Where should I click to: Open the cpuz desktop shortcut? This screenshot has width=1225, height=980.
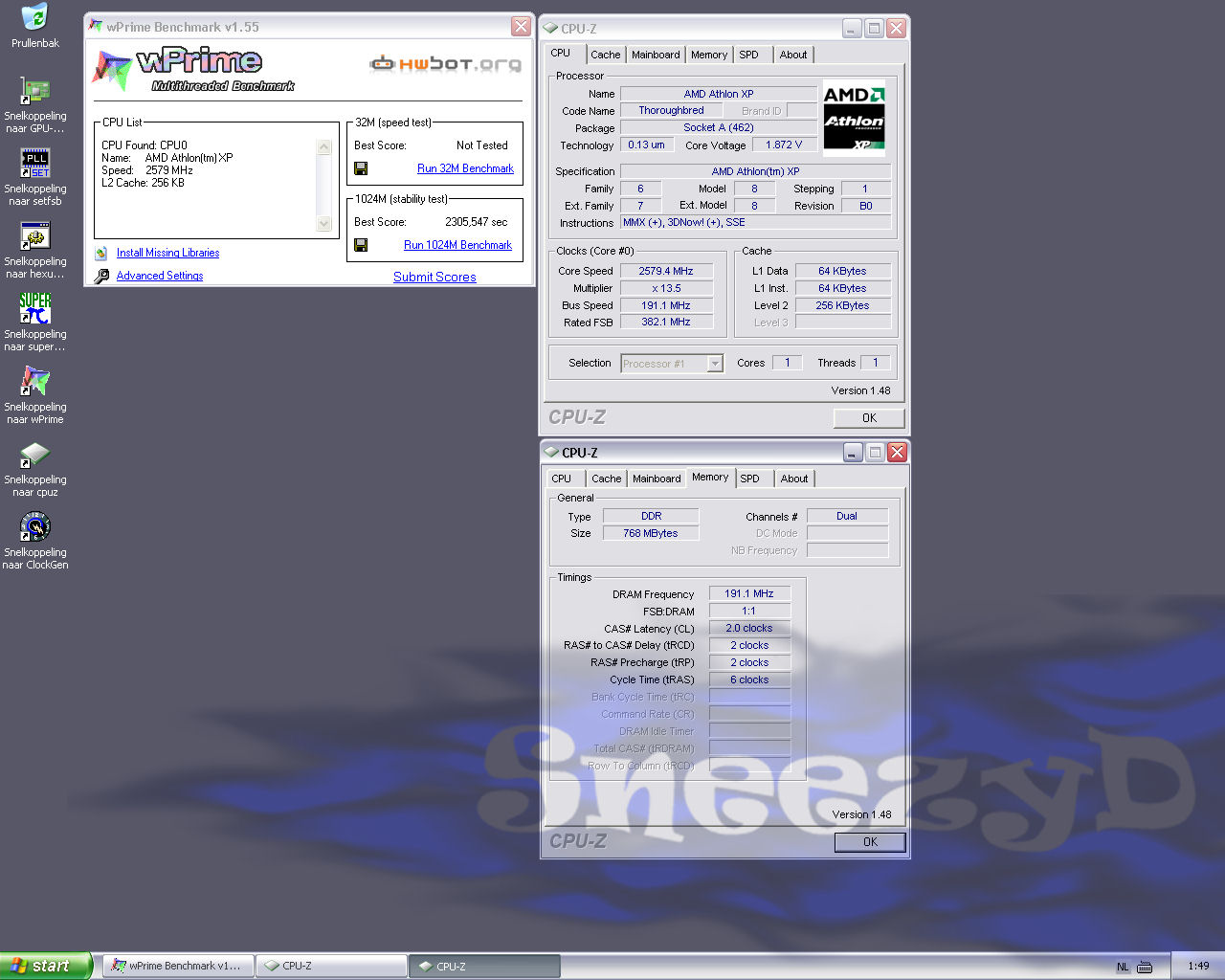(34, 454)
